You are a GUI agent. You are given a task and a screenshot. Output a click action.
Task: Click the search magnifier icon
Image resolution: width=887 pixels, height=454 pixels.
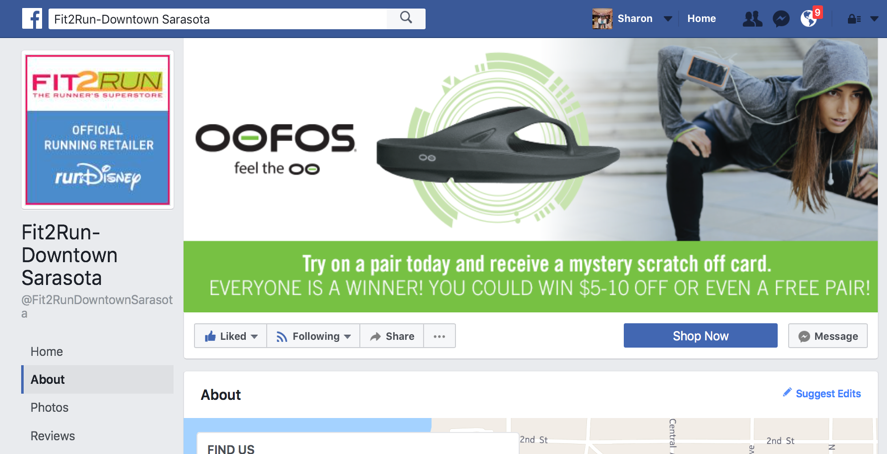click(406, 18)
